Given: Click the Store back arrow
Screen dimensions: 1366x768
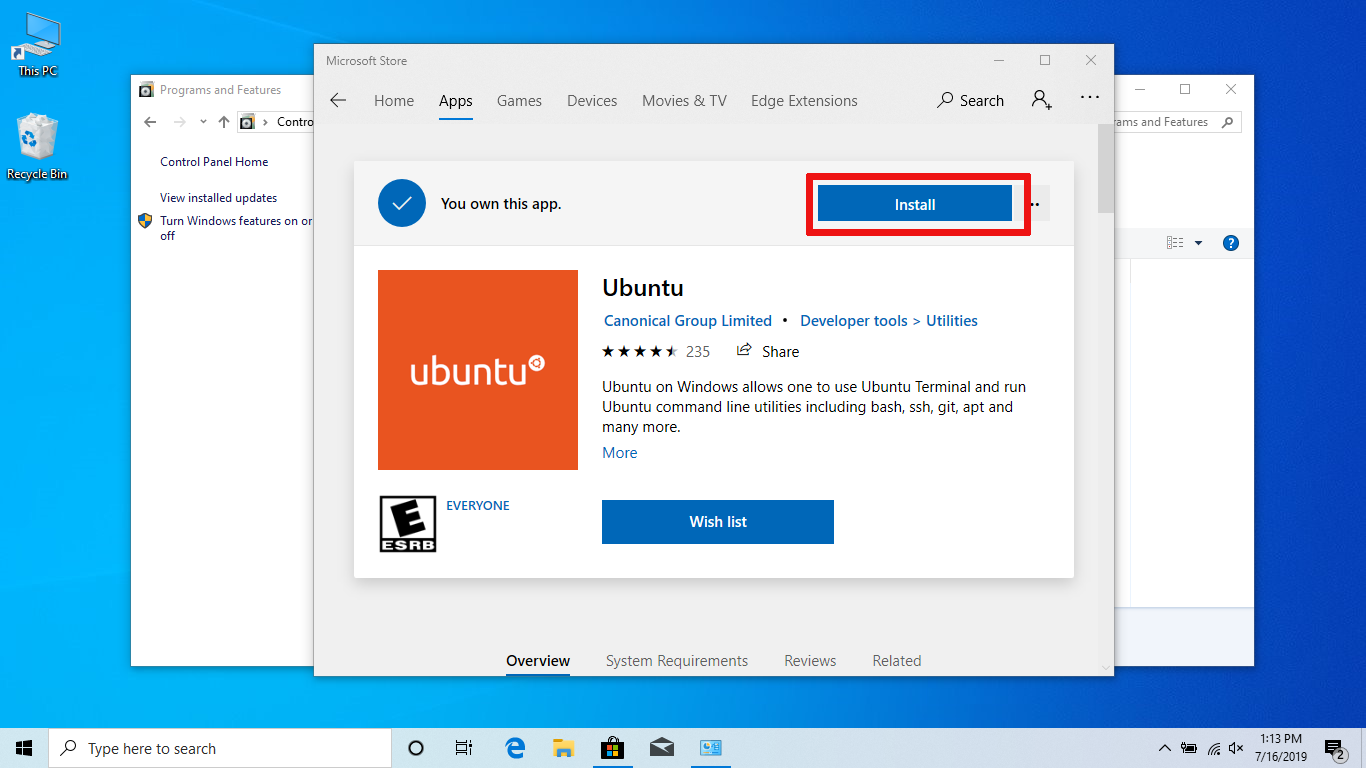Looking at the screenshot, I should pyautogui.click(x=338, y=100).
